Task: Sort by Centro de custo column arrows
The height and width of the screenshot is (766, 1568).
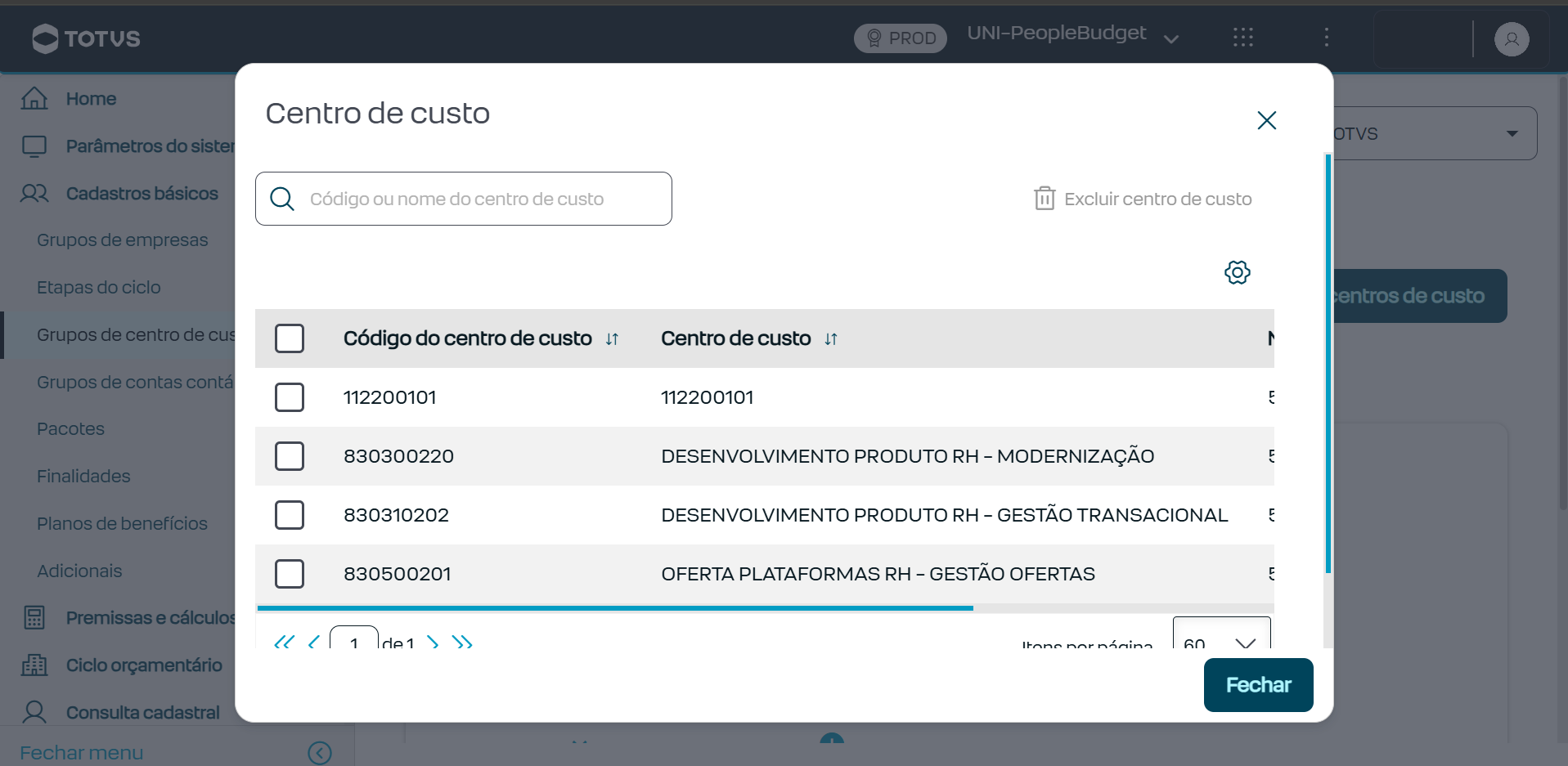Action: [831, 339]
